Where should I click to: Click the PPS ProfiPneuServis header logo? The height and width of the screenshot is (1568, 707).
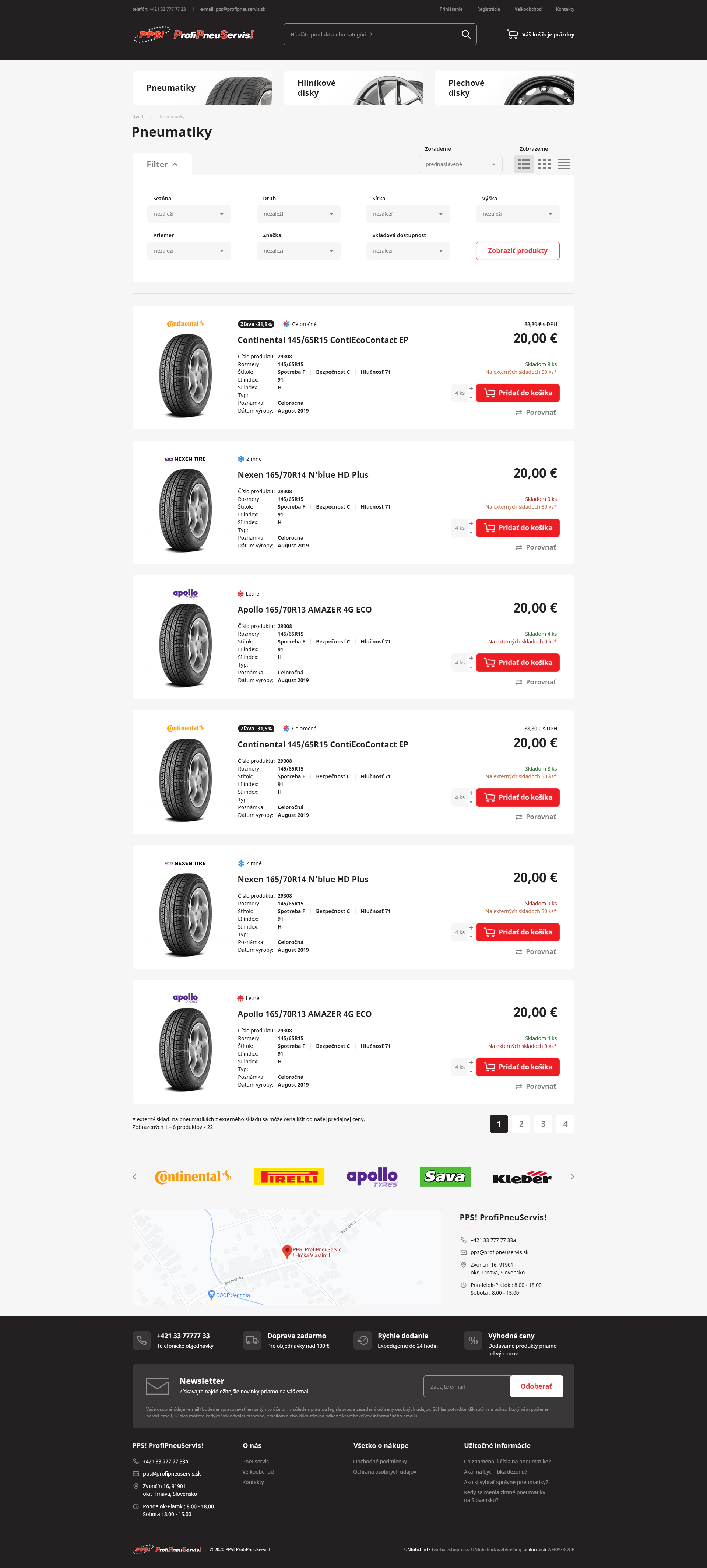(x=193, y=35)
